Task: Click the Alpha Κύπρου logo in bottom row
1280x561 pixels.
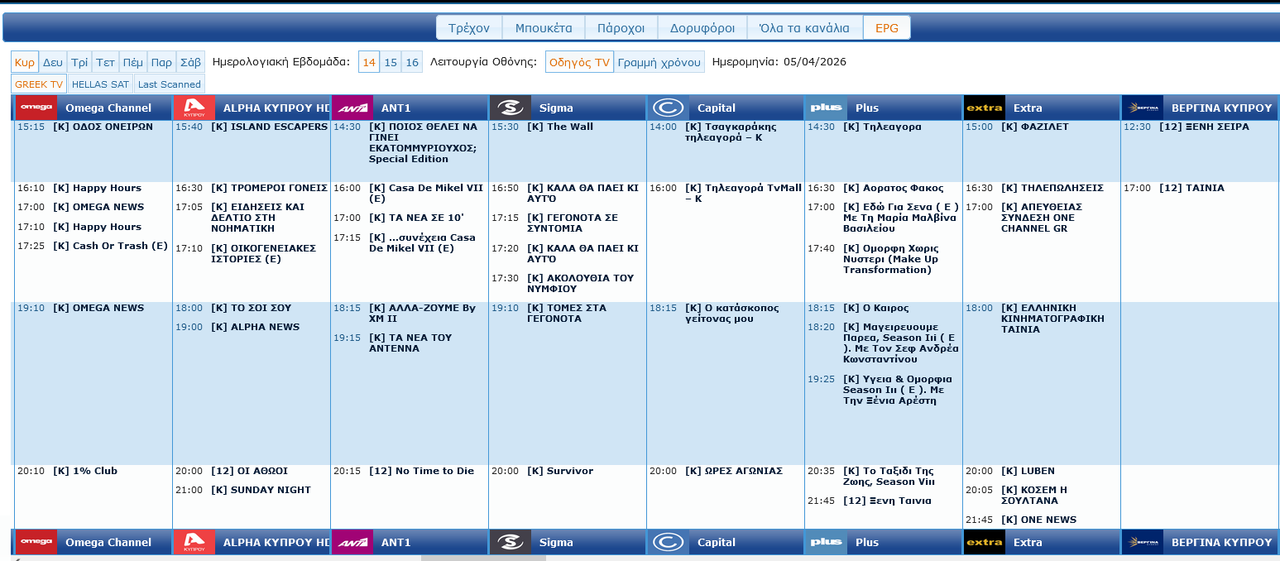Action: pos(195,542)
